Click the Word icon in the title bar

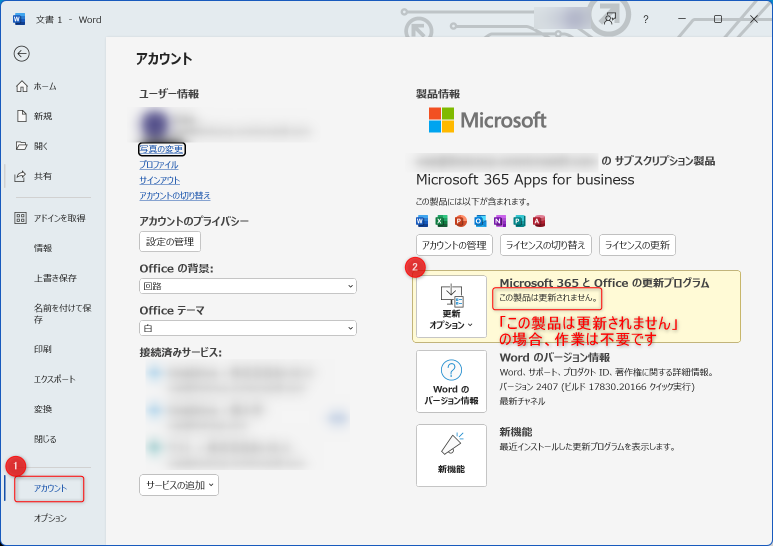tap(19, 19)
